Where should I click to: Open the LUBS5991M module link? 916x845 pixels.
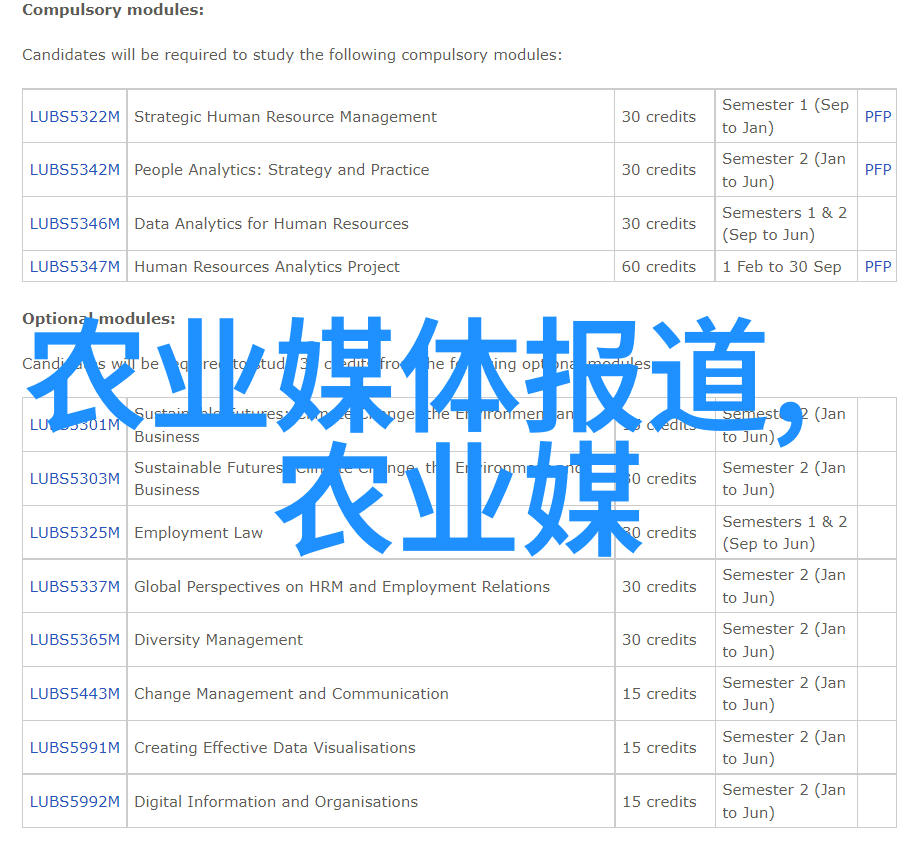[x=75, y=747]
